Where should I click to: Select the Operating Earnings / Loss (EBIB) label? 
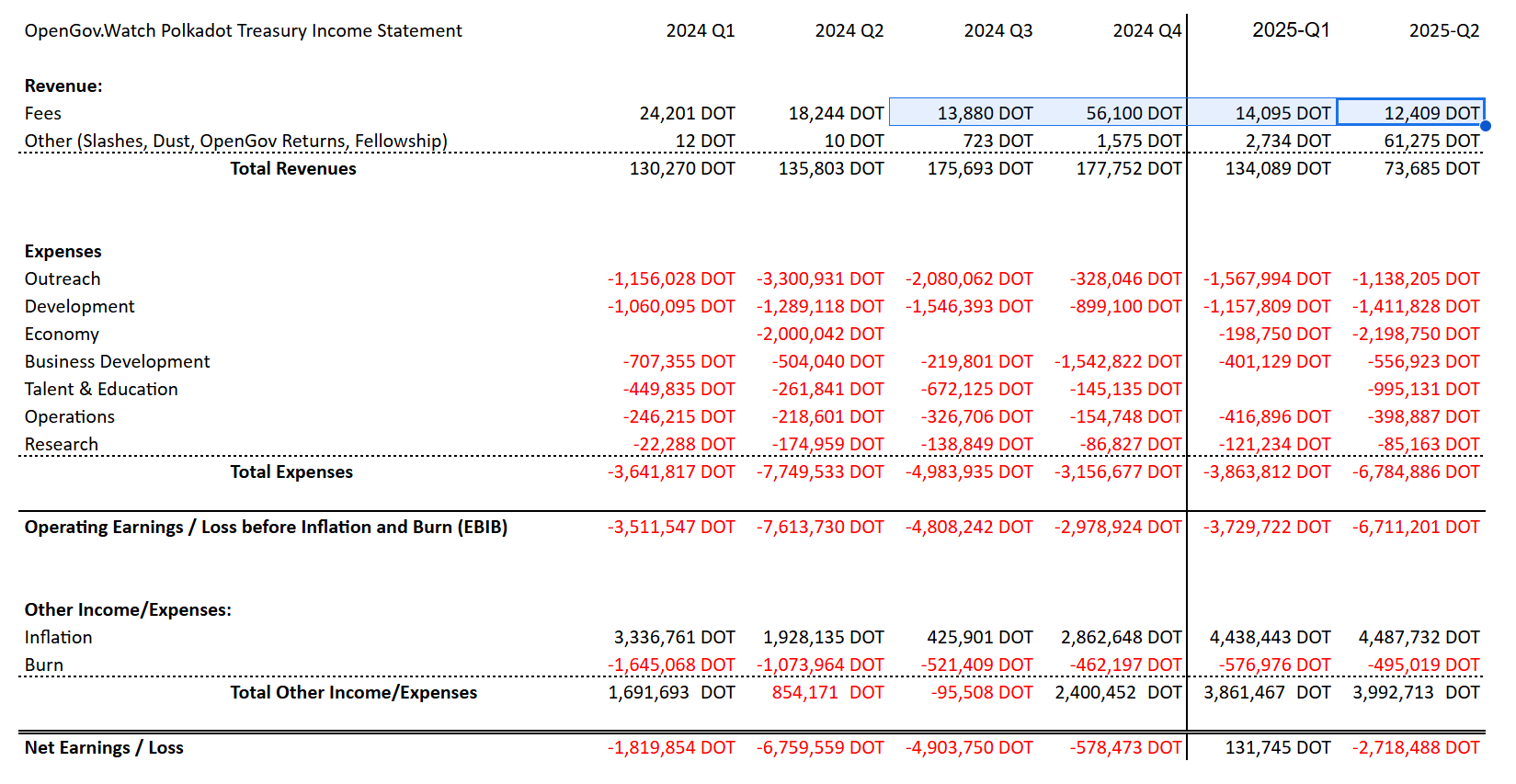(267, 527)
